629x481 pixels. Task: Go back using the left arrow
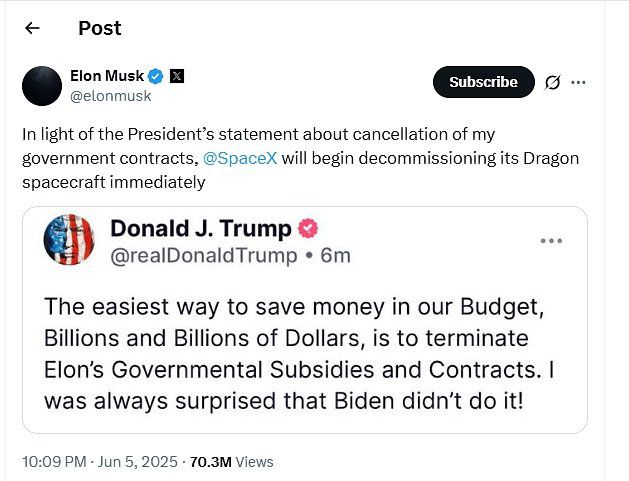tap(32, 28)
